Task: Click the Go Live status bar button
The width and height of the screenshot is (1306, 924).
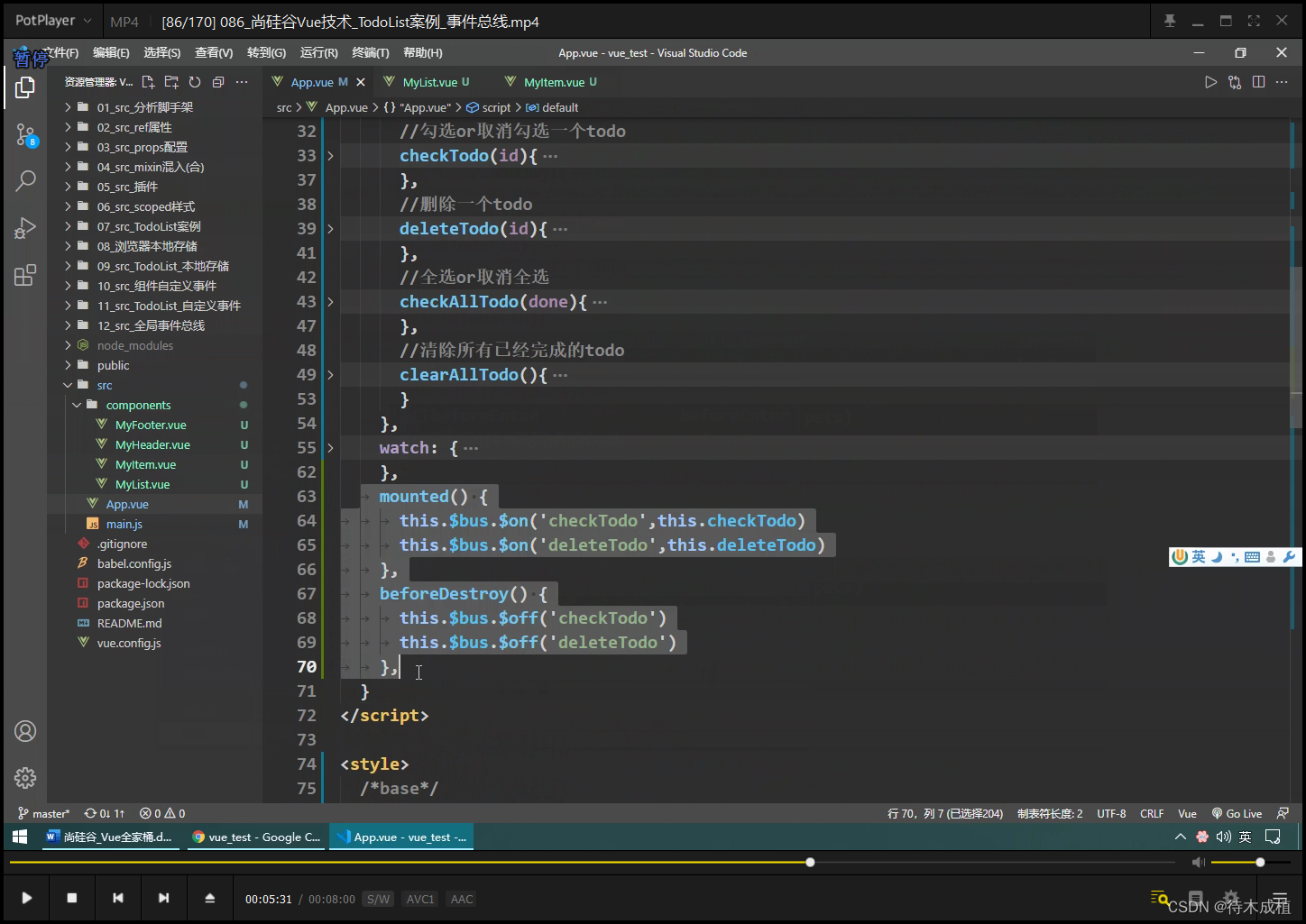Action: coord(1237,813)
